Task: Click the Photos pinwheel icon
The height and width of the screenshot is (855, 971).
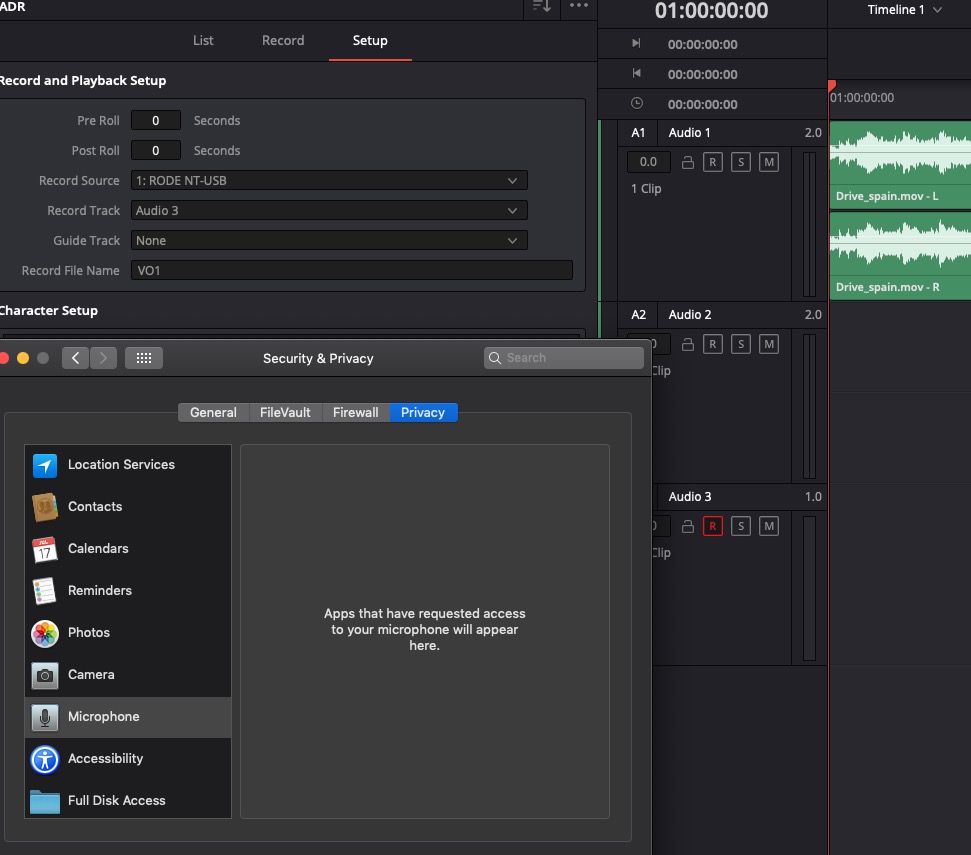Action: click(45, 633)
